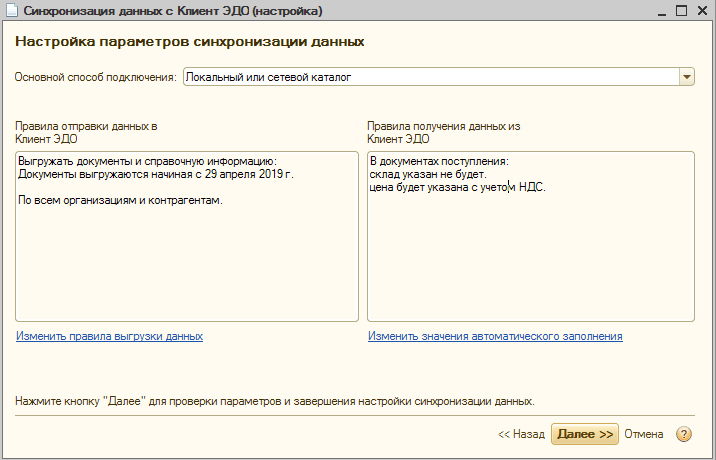The height and width of the screenshot is (460, 716).
Task: Expand the connection method dropdown arrow
Action: coord(686,76)
